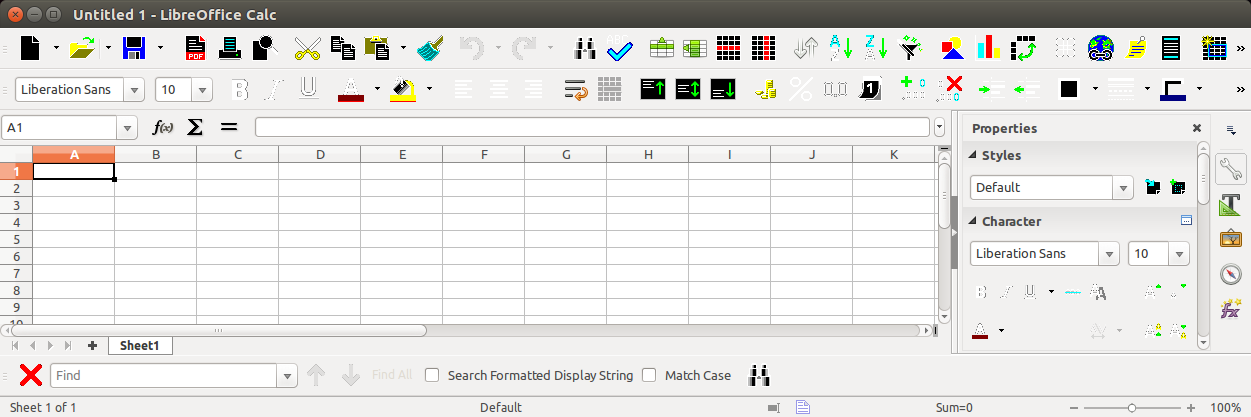The image size is (1251, 417).
Task: Open Navigator compass in sidebar
Action: click(x=1231, y=274)
